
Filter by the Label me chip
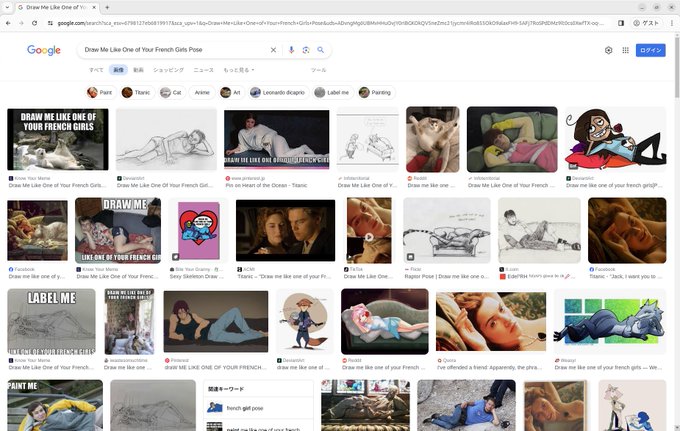[x=332, y=92]
